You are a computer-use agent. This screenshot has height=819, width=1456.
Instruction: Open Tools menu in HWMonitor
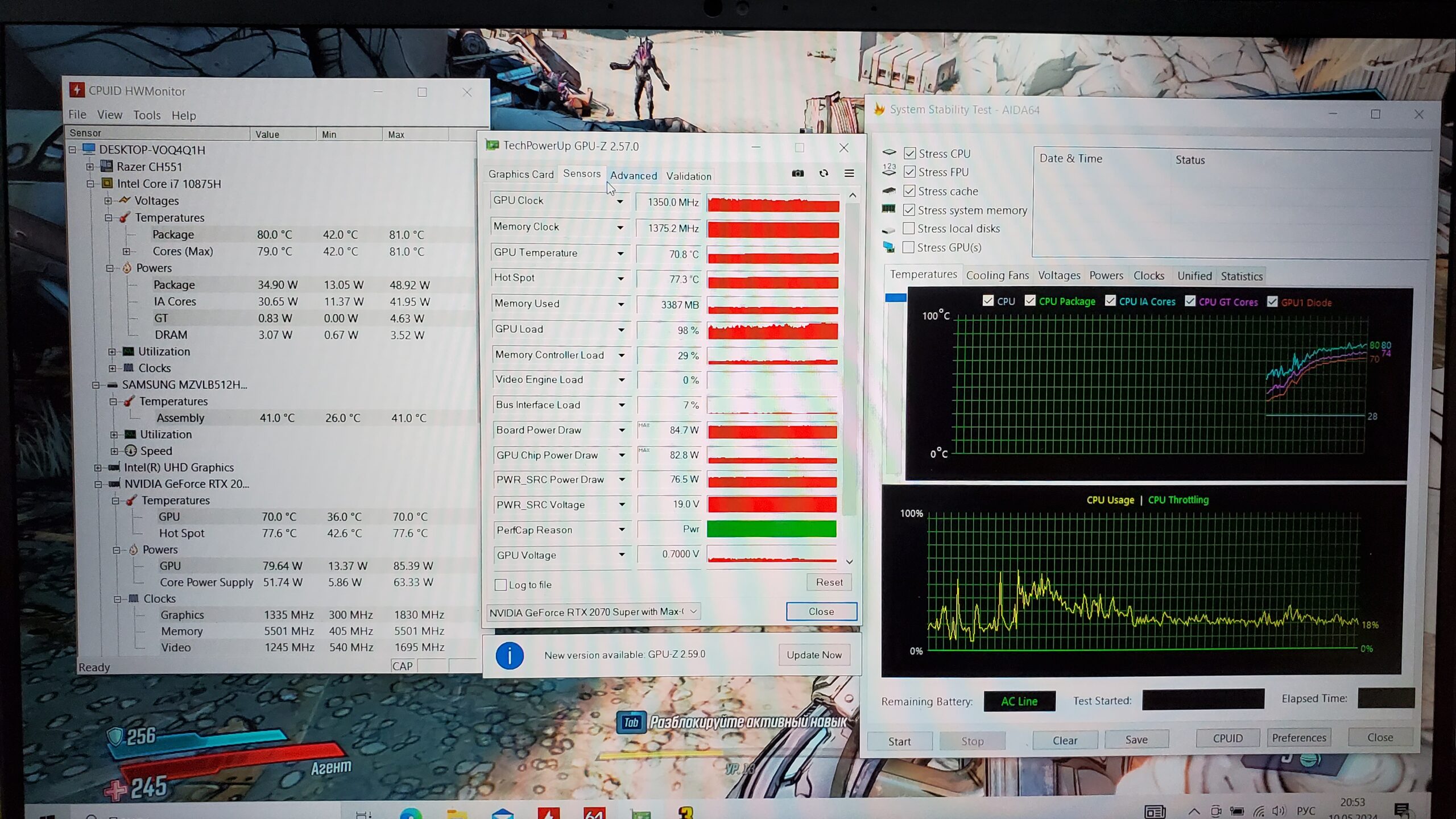(147, 115)
